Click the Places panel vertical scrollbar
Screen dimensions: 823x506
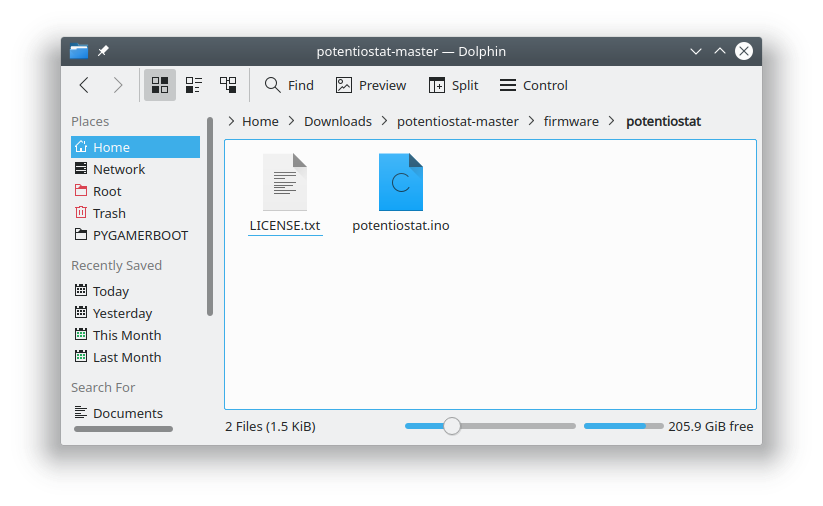210,217
